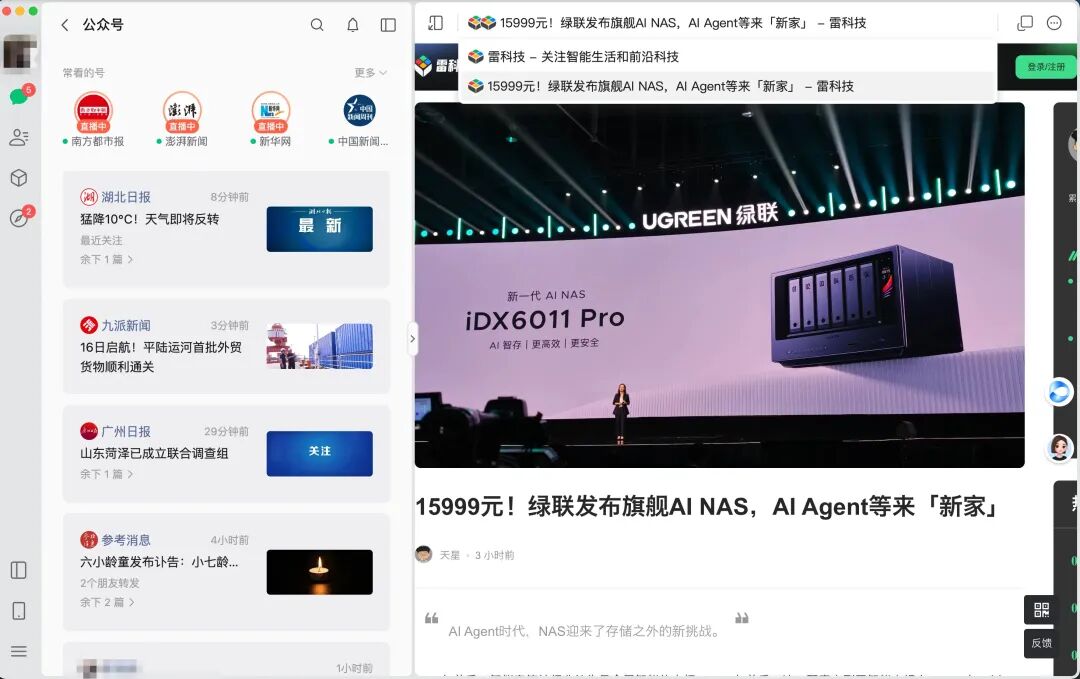Open 九派新闻 container port thumbnail

pos(320,346)
